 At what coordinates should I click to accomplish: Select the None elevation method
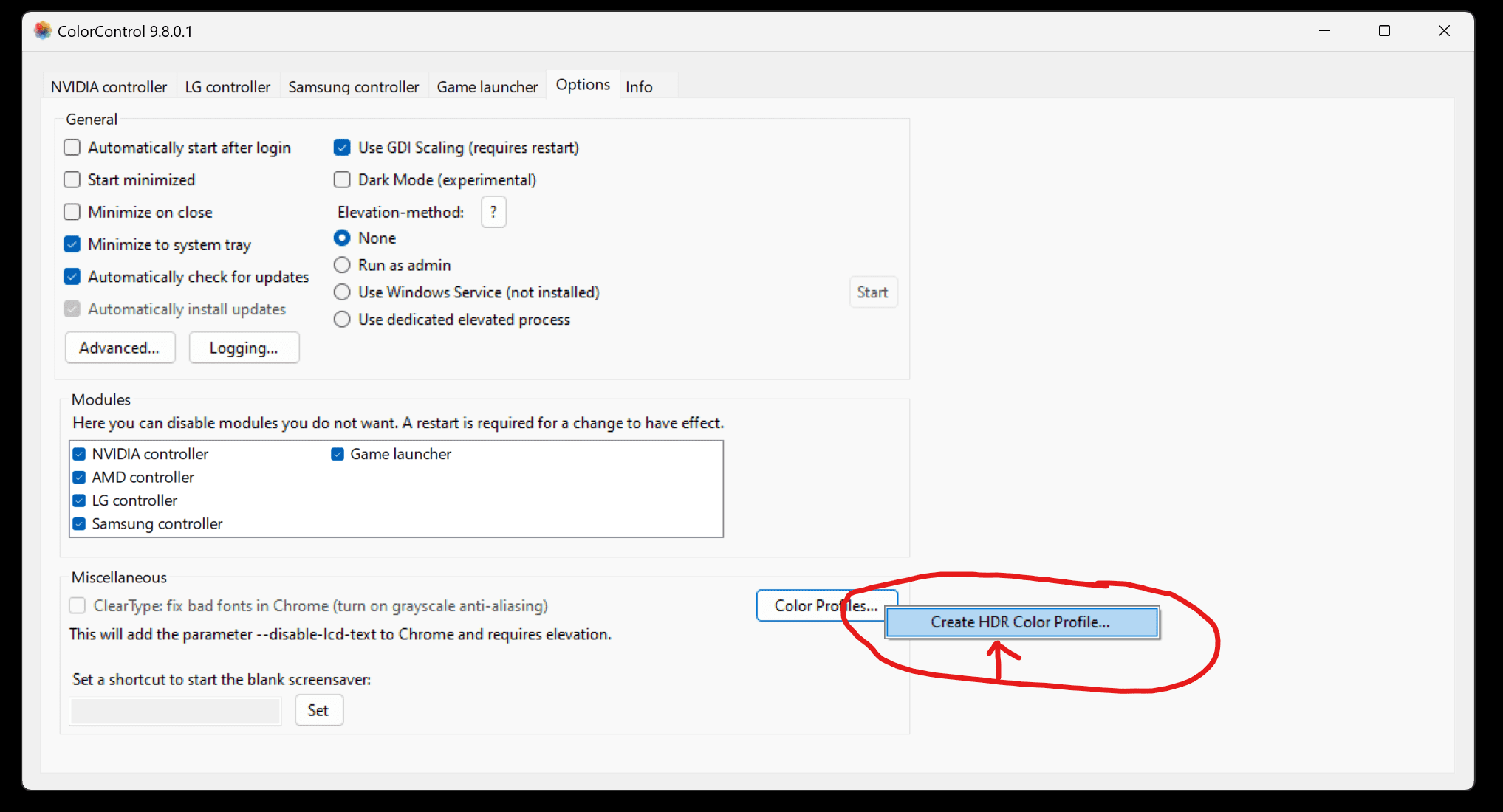[x=342, y=238]
